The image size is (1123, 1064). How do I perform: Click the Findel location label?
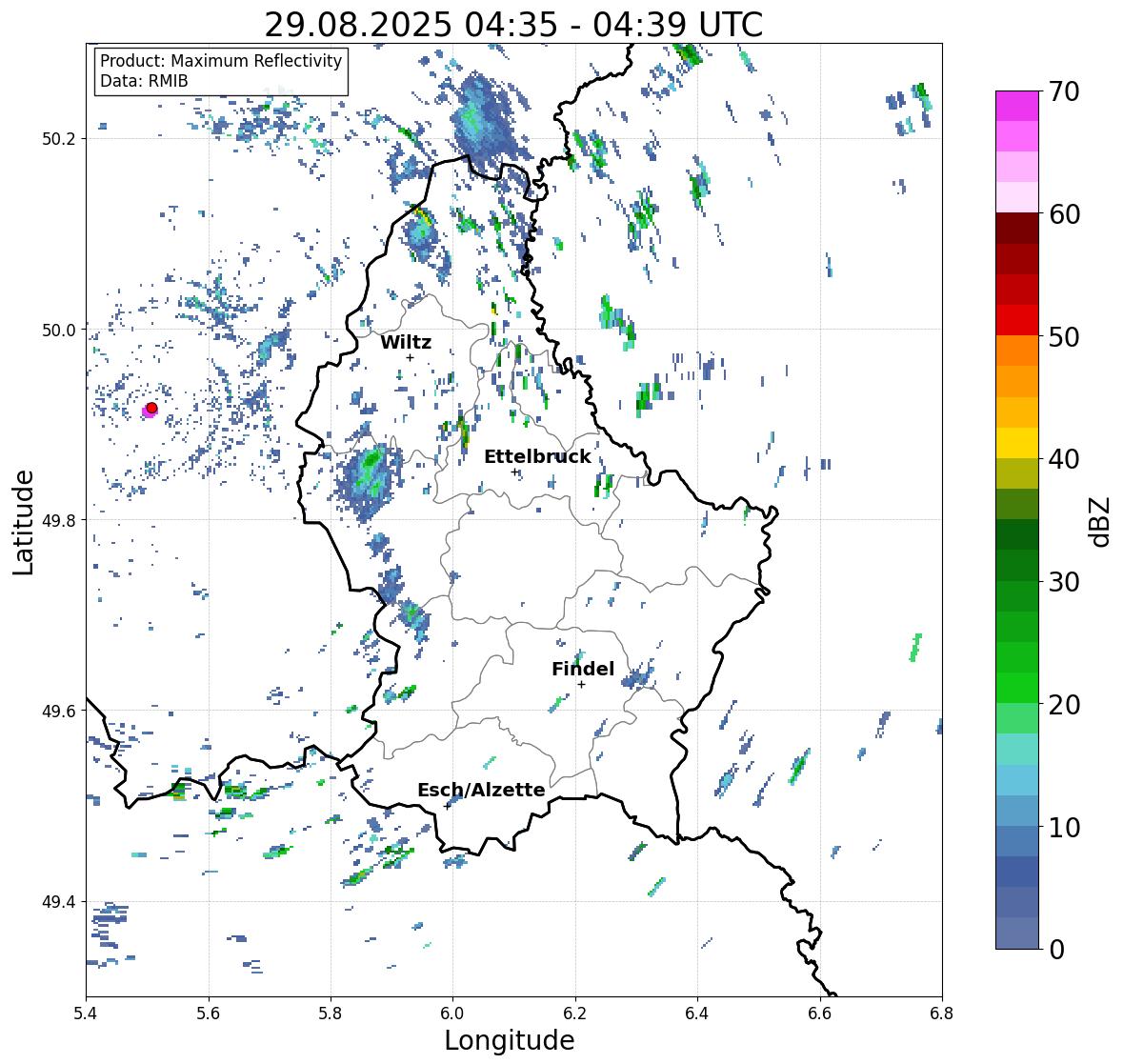coord(583,669)
